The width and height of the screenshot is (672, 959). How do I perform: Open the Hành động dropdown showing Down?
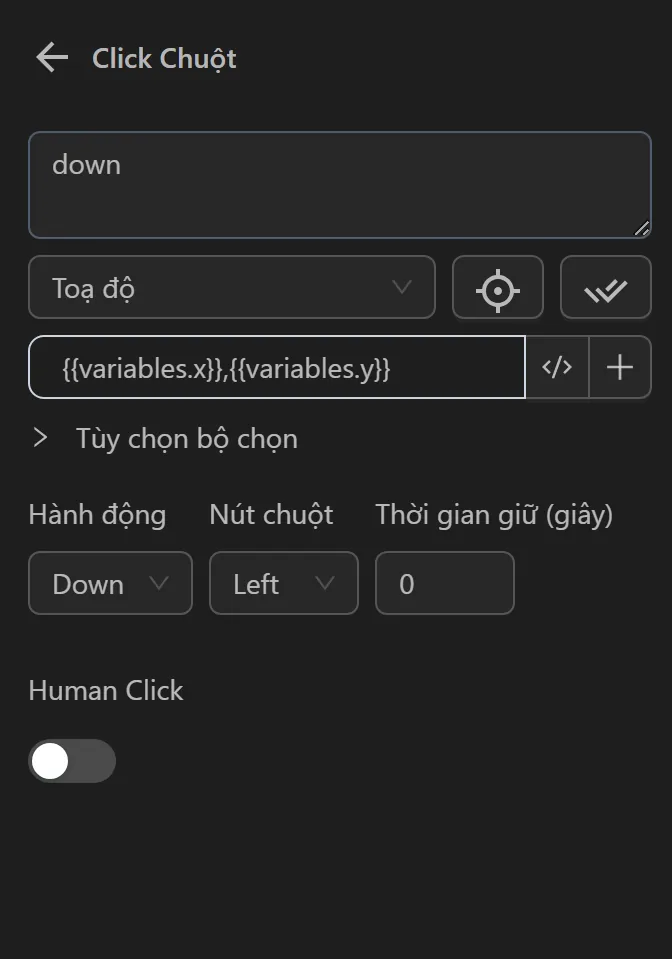110,583
